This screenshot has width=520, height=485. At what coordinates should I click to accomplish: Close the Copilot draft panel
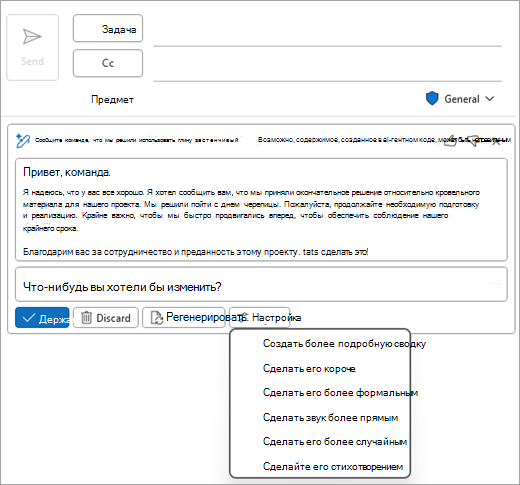(x=496, y=141)
